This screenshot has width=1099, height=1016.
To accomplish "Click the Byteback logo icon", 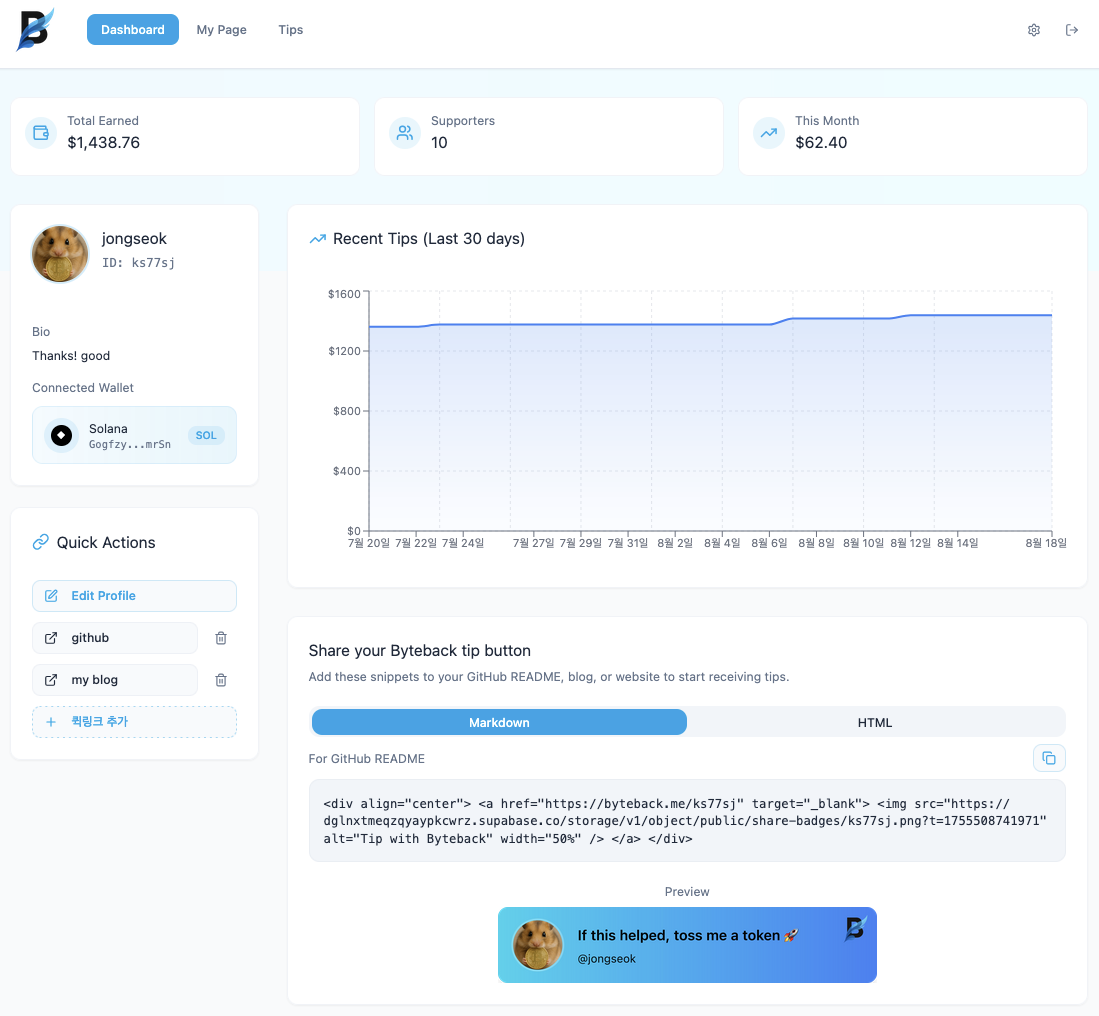I will click(34, 29).
